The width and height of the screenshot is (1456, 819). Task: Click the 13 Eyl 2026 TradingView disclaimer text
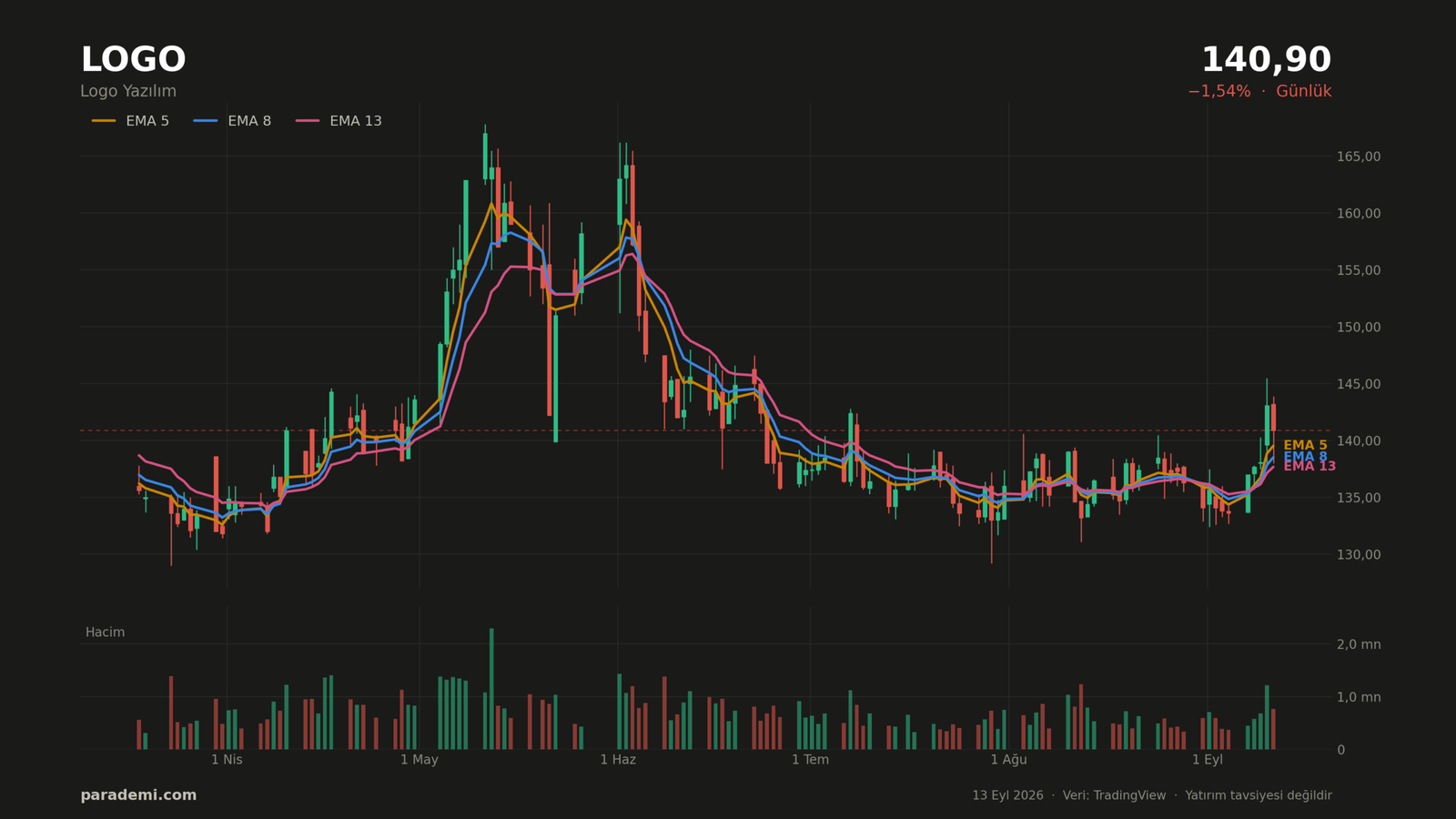1152,795
